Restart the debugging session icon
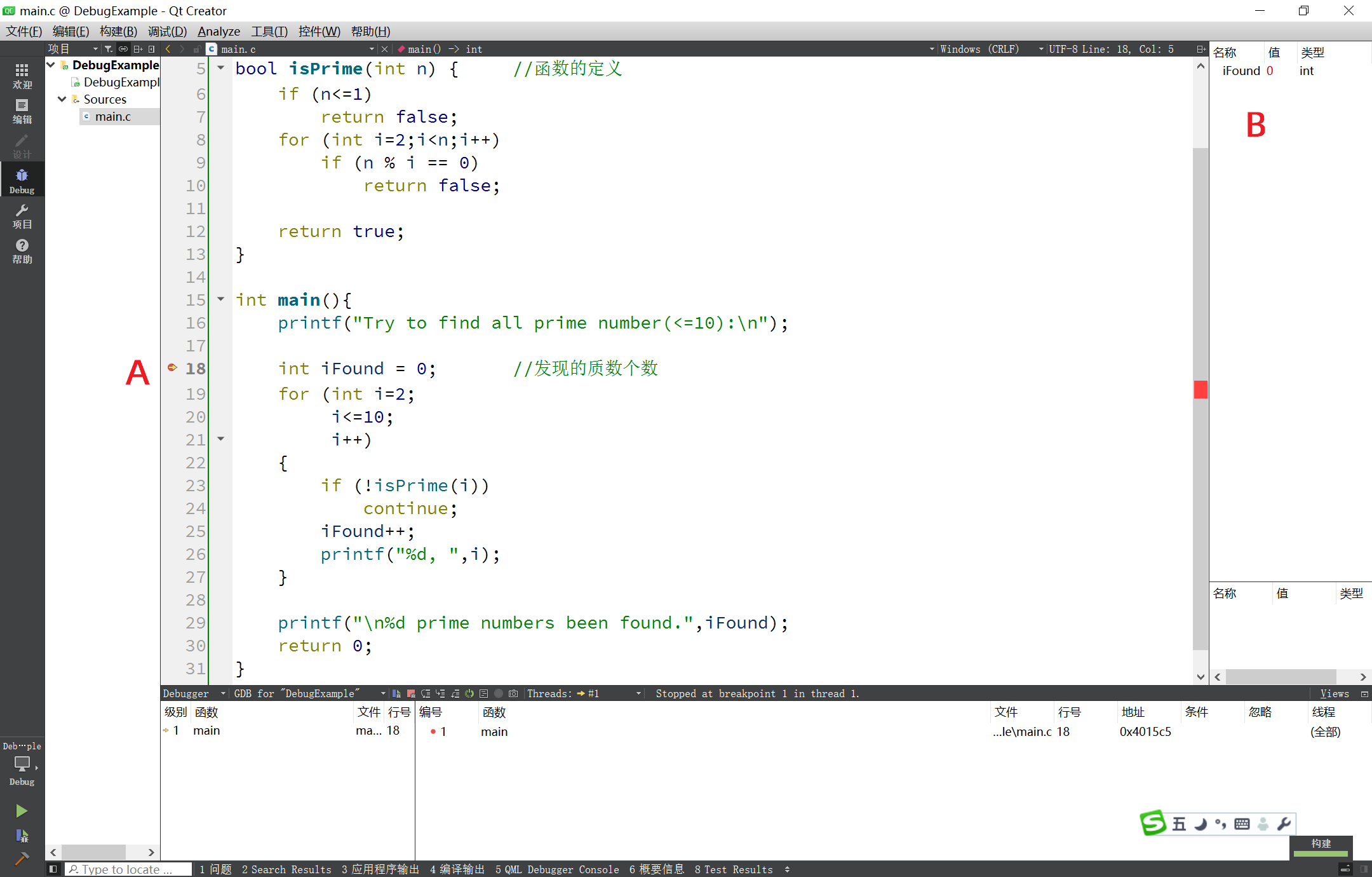The image size is (1372, 877). point(469,693)
